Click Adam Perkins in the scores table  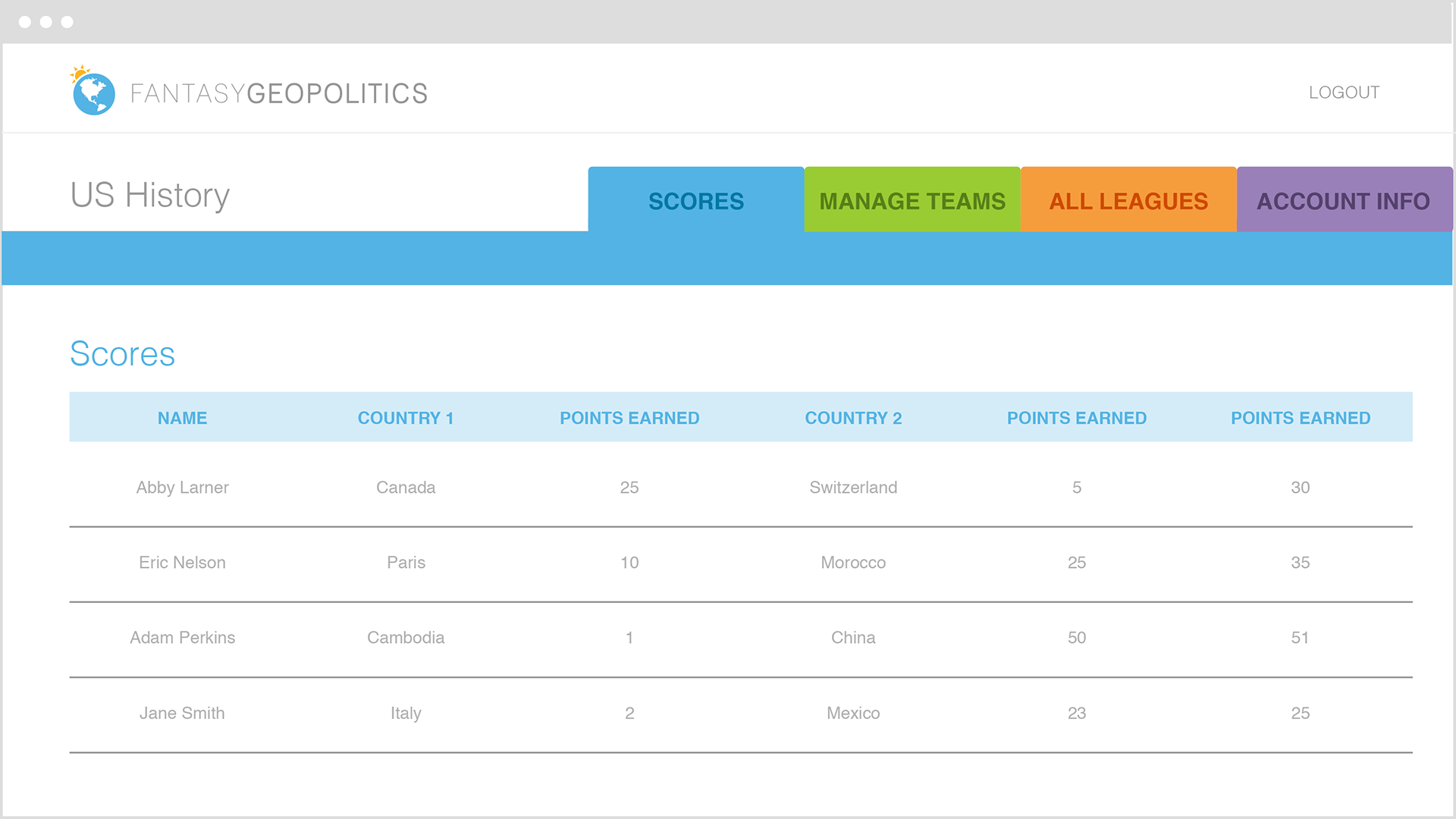[182, 638]
